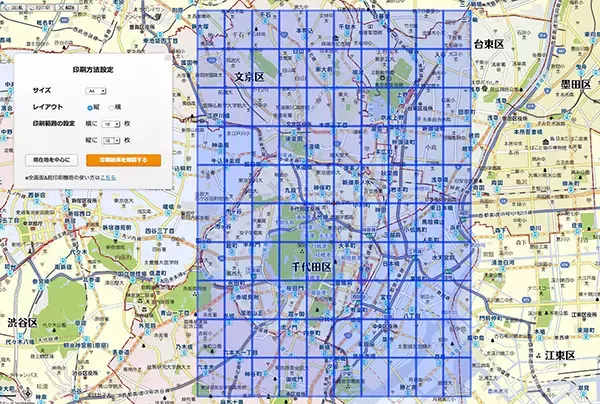The image size is (600, 404).
Task: Click the サイズ setting label
Action: point(42,90)
